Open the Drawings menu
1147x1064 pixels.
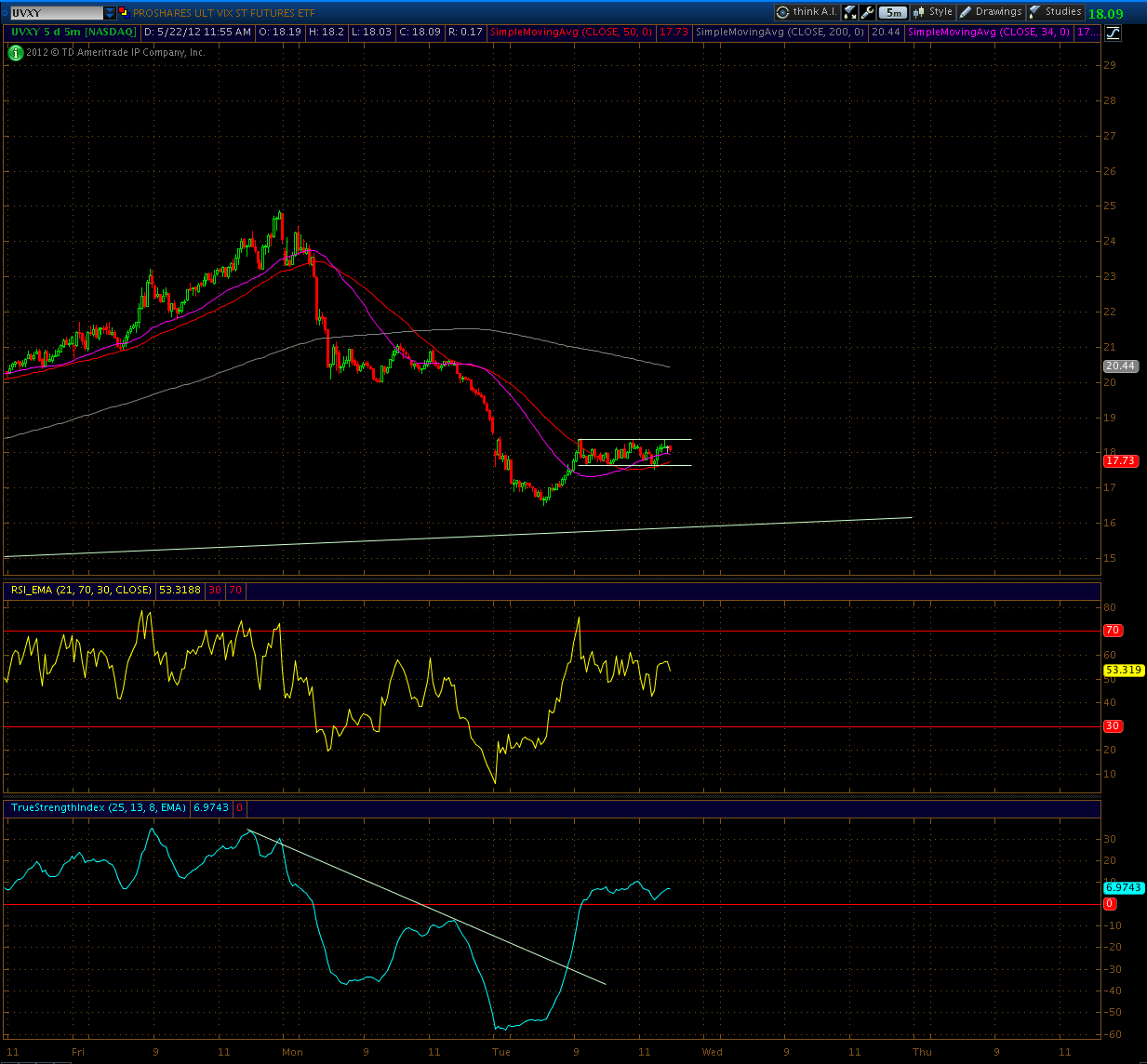click(992, 12)
